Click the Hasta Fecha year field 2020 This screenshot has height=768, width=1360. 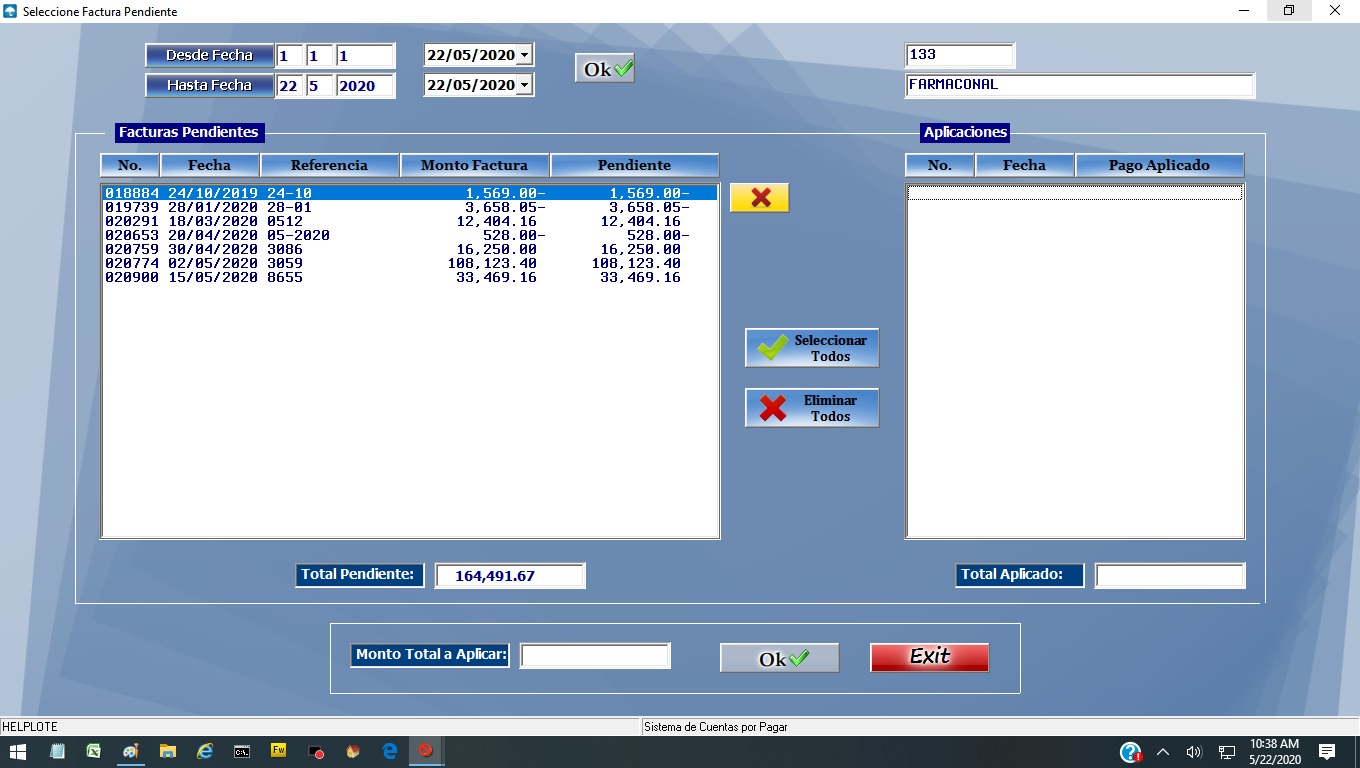365,86
